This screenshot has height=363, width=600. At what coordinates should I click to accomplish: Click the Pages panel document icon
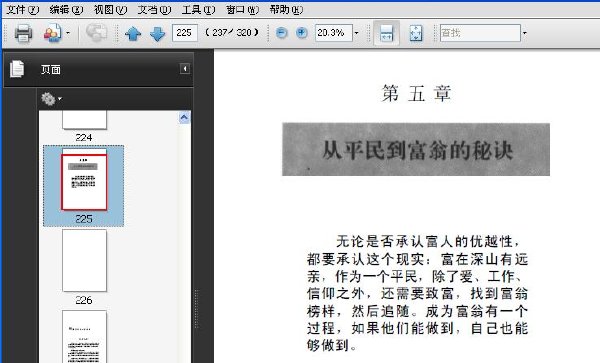17,69
